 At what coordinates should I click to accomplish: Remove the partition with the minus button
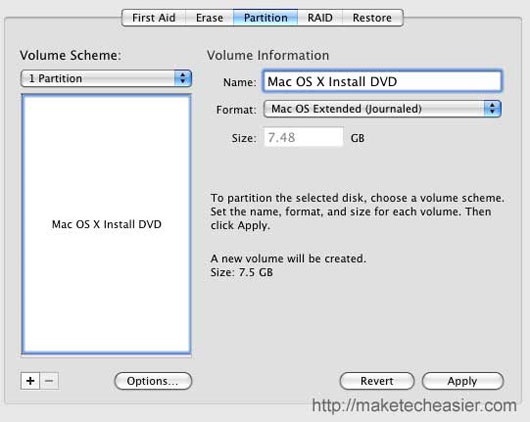click(49, 381)
